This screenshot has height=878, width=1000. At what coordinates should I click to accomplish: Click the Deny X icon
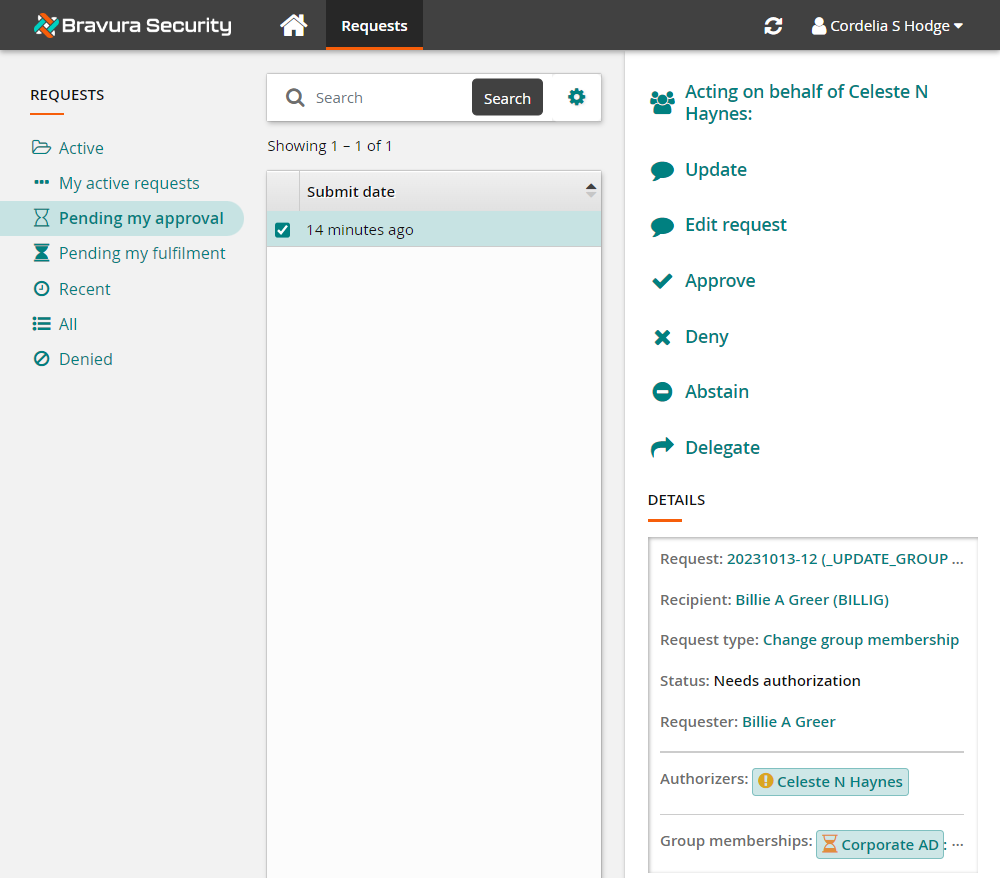coord(662,337)
